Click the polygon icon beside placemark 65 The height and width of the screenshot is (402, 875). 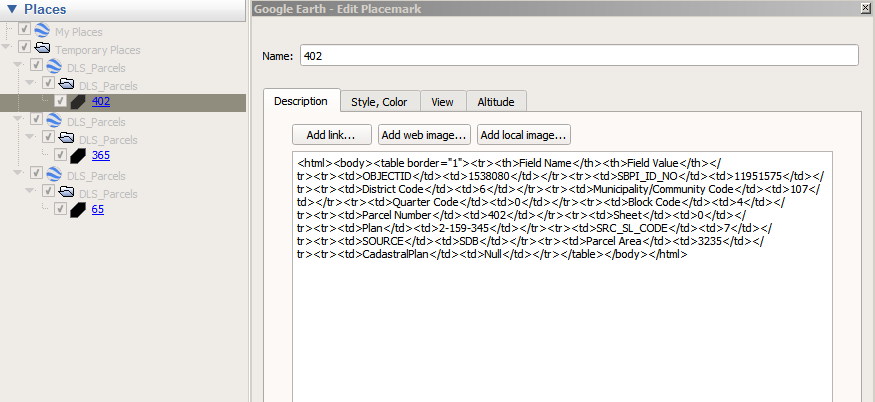78,209
